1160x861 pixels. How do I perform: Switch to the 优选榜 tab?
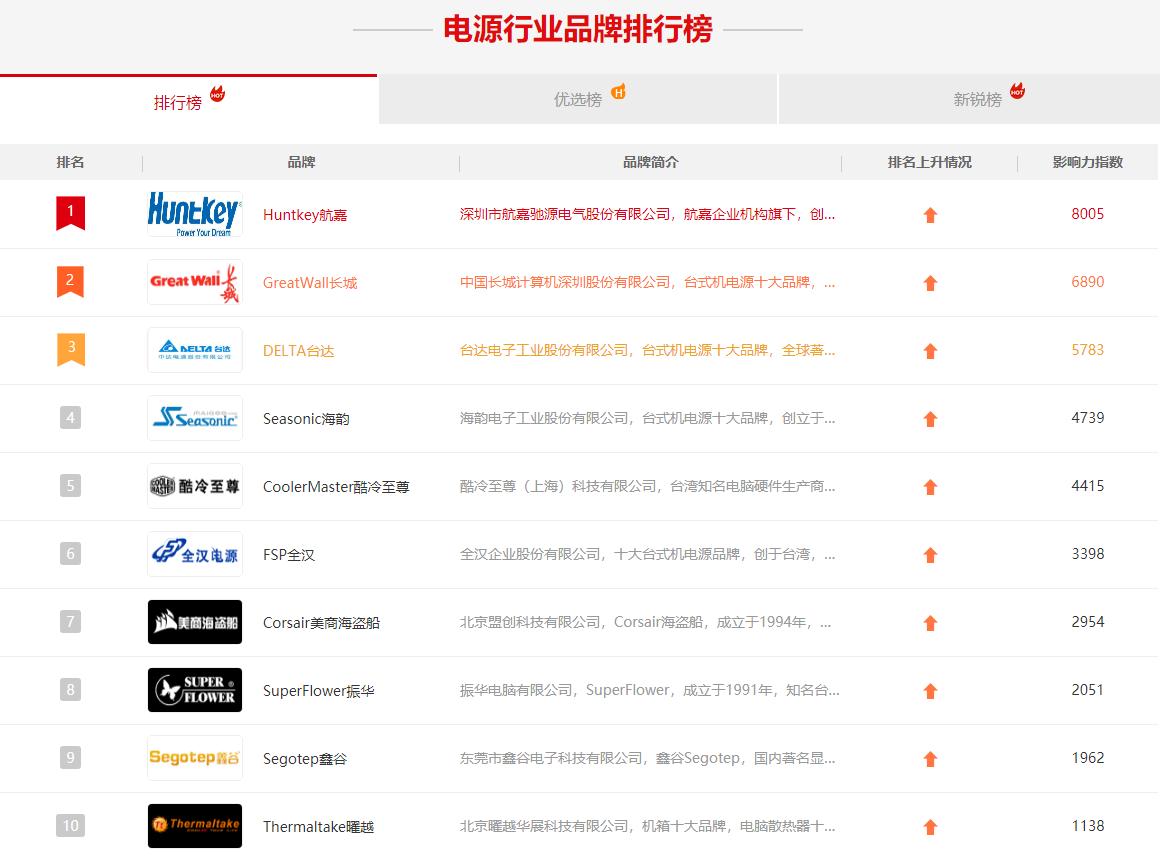click(580, 98)
